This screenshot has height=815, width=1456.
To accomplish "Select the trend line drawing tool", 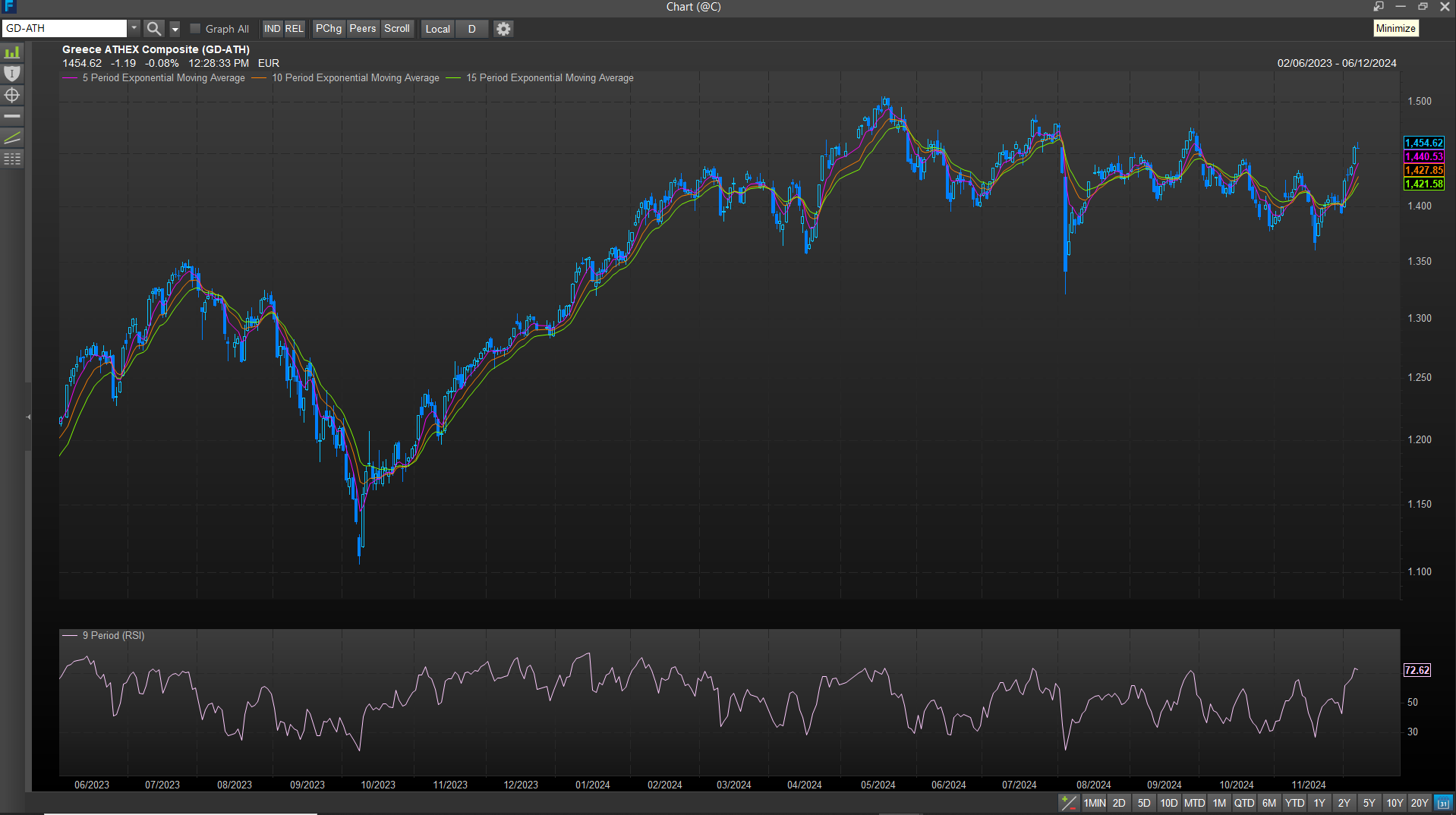I will [x=12, y=137].
